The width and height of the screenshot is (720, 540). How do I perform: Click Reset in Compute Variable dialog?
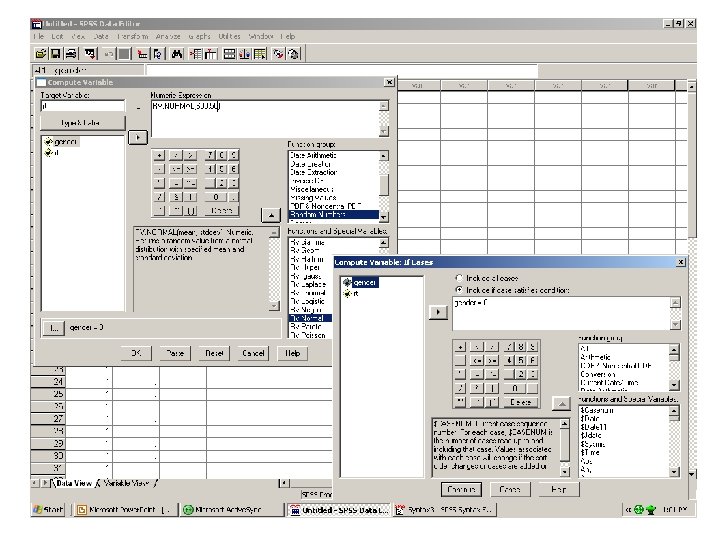[x=214, y=353]
